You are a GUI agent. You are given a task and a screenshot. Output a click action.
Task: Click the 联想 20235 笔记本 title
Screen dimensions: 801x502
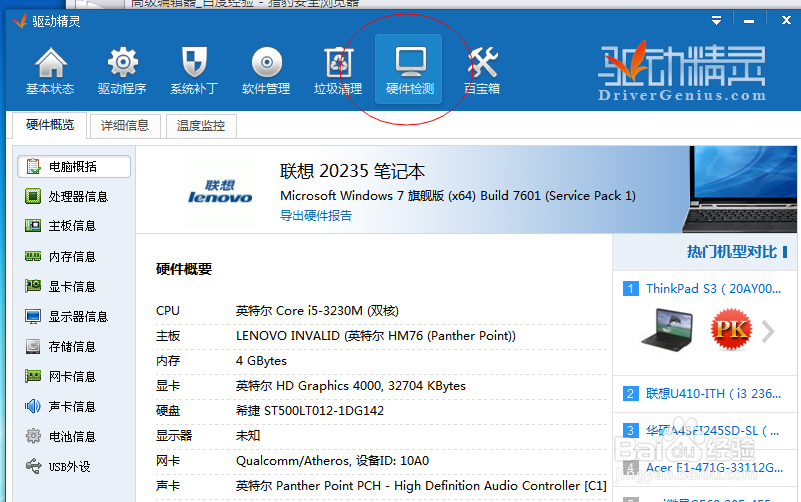[352, 172]
